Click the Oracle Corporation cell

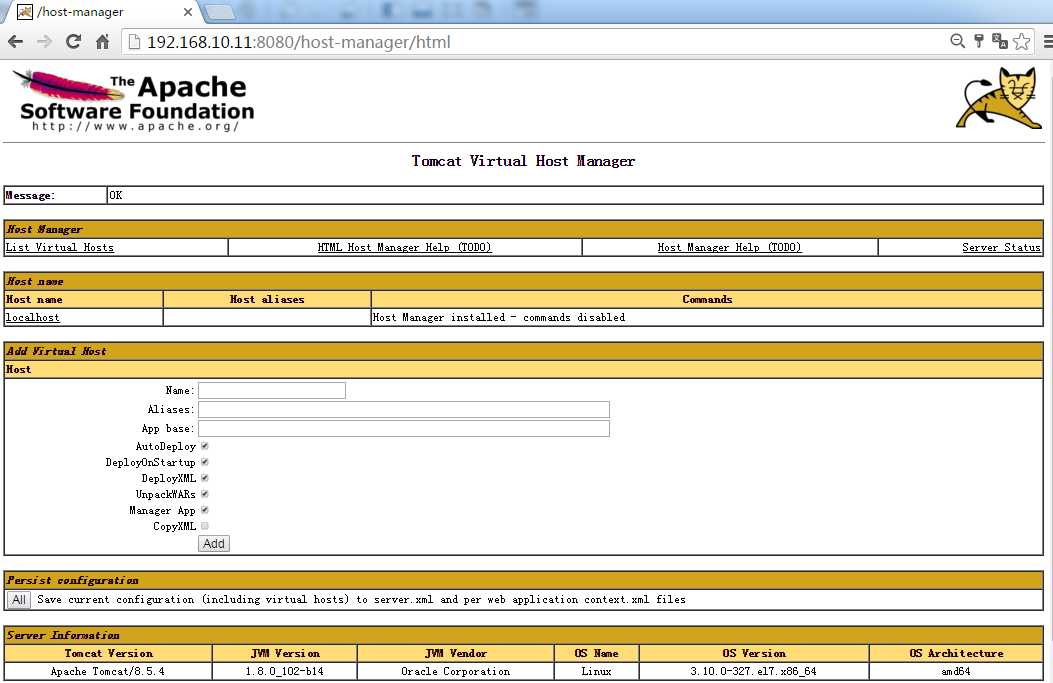click(x=455, y=671)
